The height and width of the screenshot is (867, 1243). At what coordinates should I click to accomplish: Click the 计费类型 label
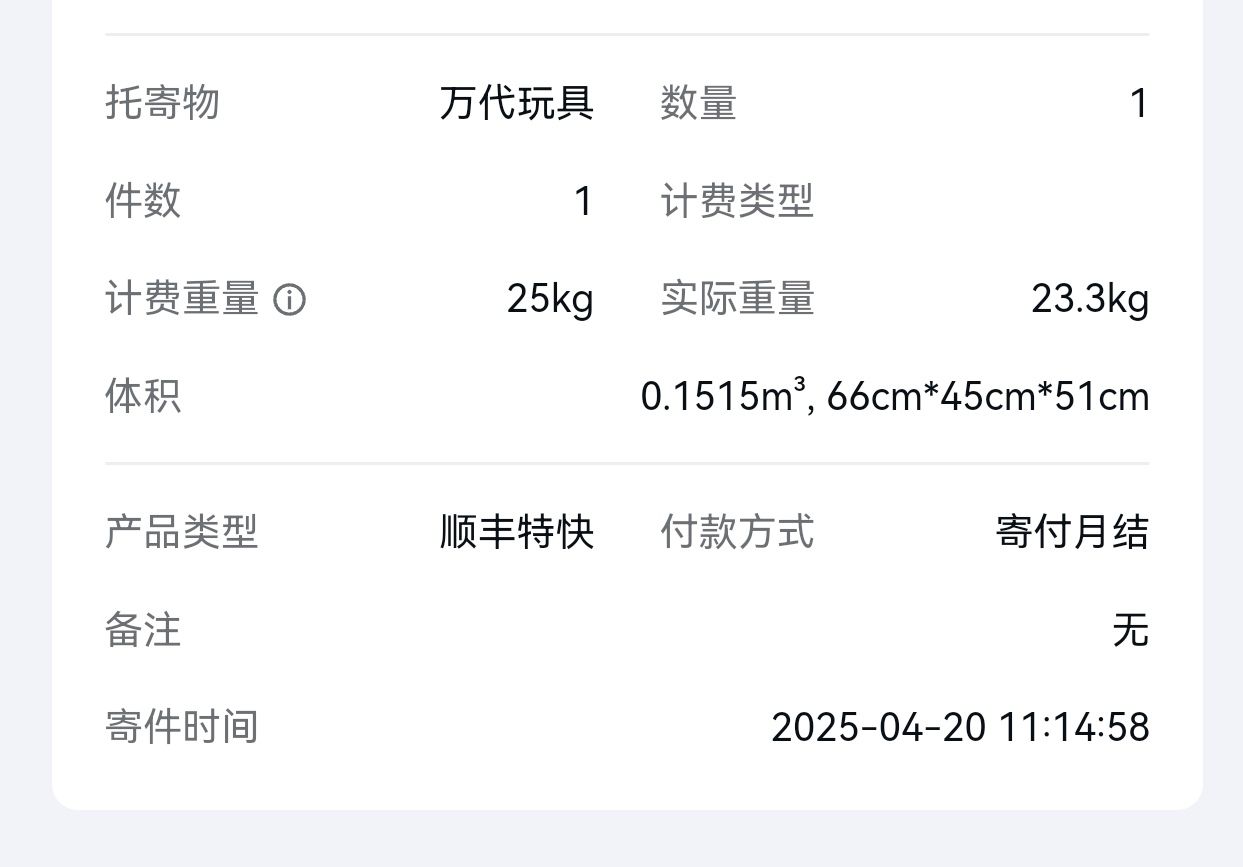tap(737, 201)
